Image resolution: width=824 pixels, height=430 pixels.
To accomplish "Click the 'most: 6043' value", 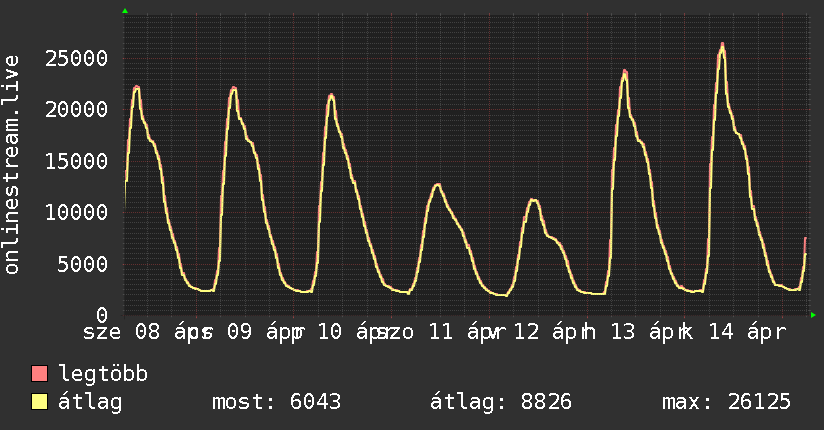I will pyautogui.click(x=276, y=402).
